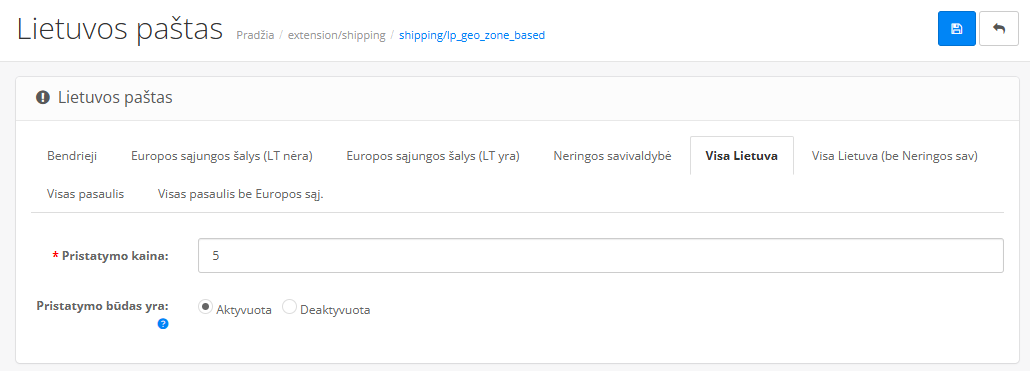Open Visa Lietuva (be Neringos sav) tab

coord(895,156)
